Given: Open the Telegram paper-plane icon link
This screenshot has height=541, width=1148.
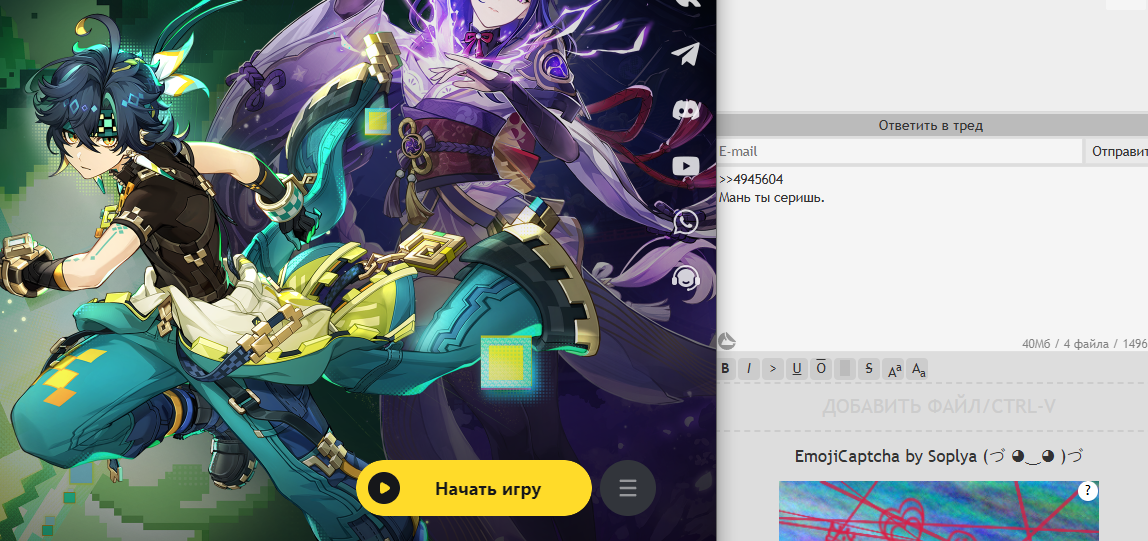Looking at the screenshot, I should (x=685, y=53).
